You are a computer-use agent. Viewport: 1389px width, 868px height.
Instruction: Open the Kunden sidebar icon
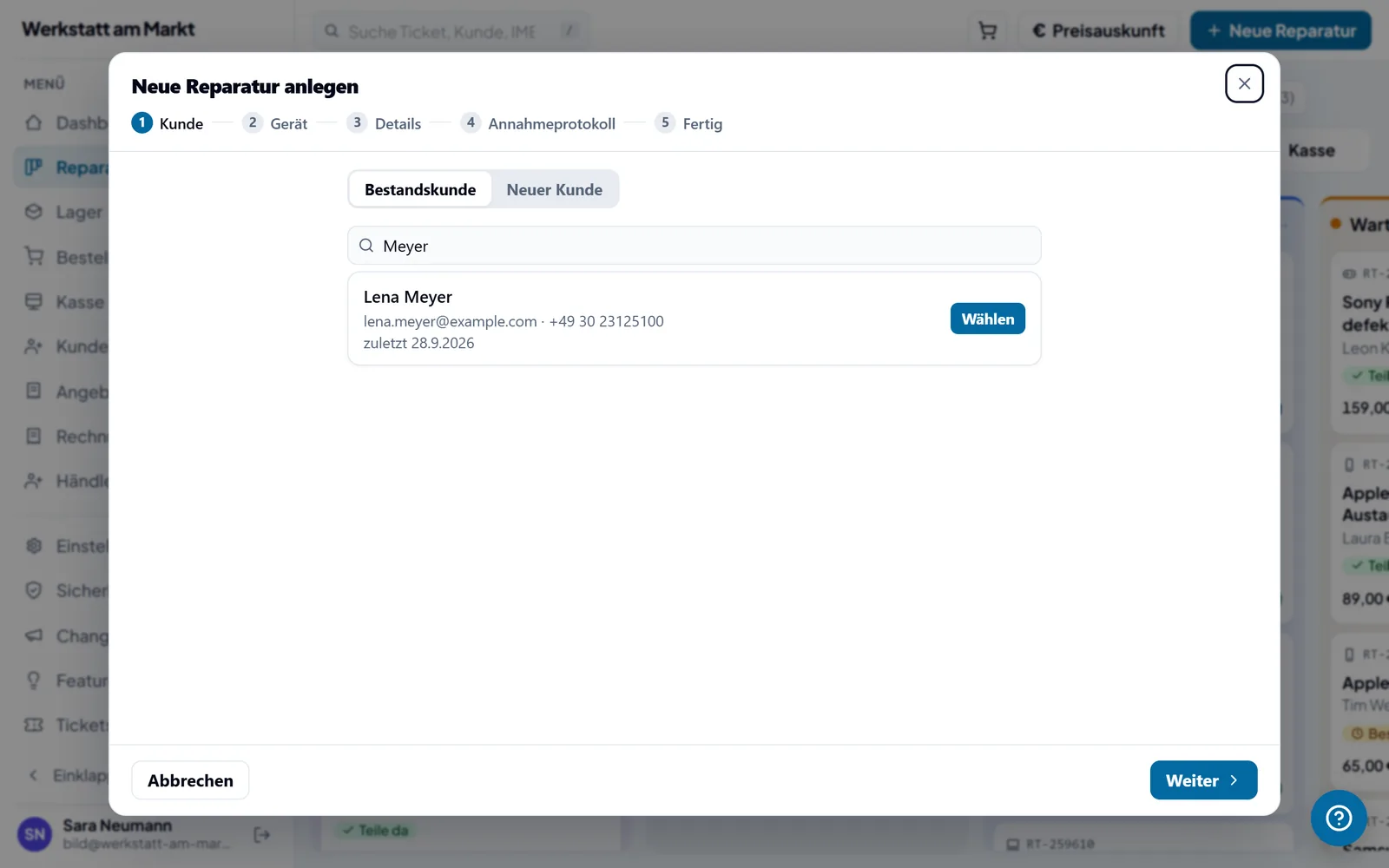[x=34, y=346]
